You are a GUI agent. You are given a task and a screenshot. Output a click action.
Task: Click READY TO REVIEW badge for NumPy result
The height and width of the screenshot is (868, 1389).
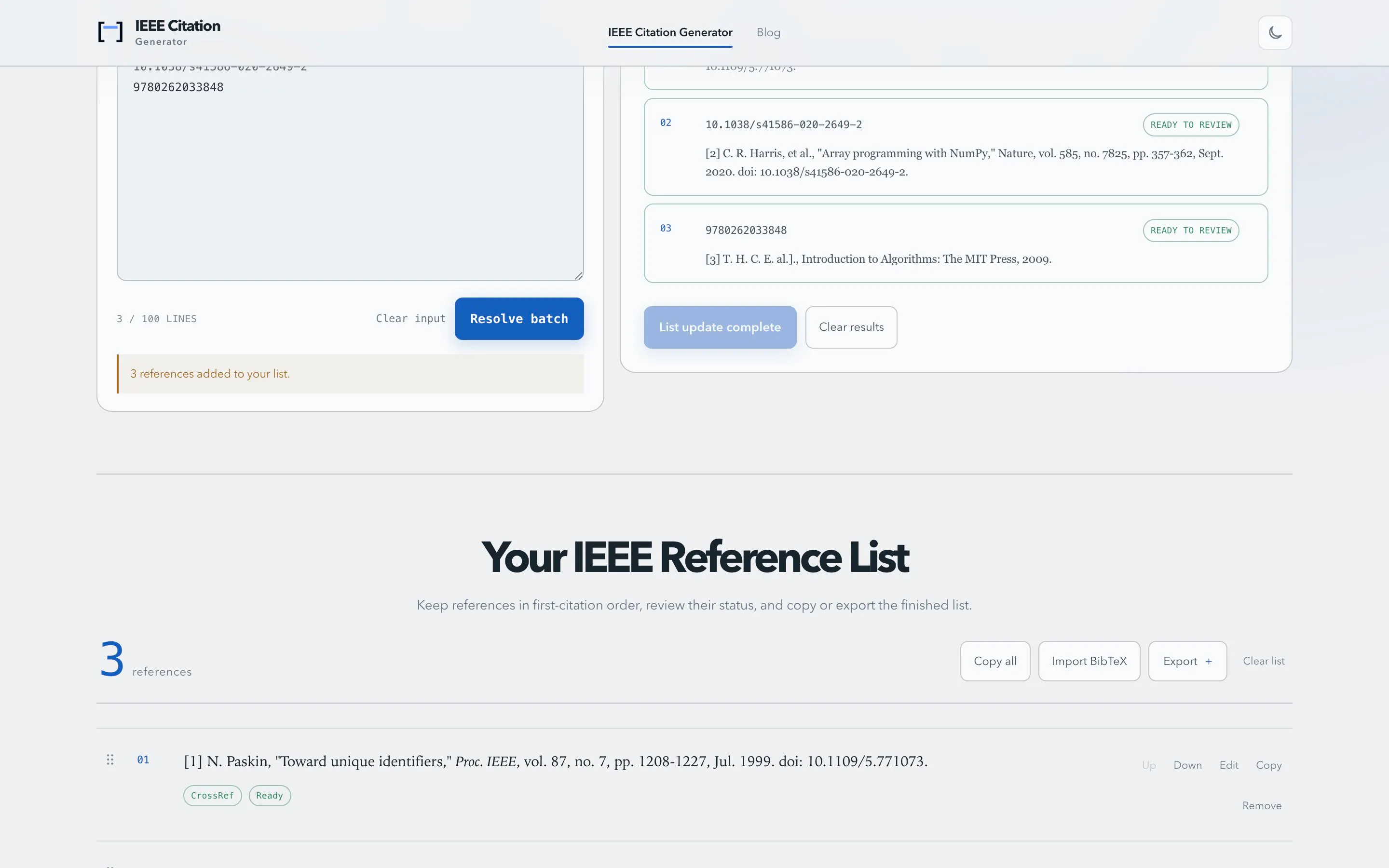coord(1191,125)
